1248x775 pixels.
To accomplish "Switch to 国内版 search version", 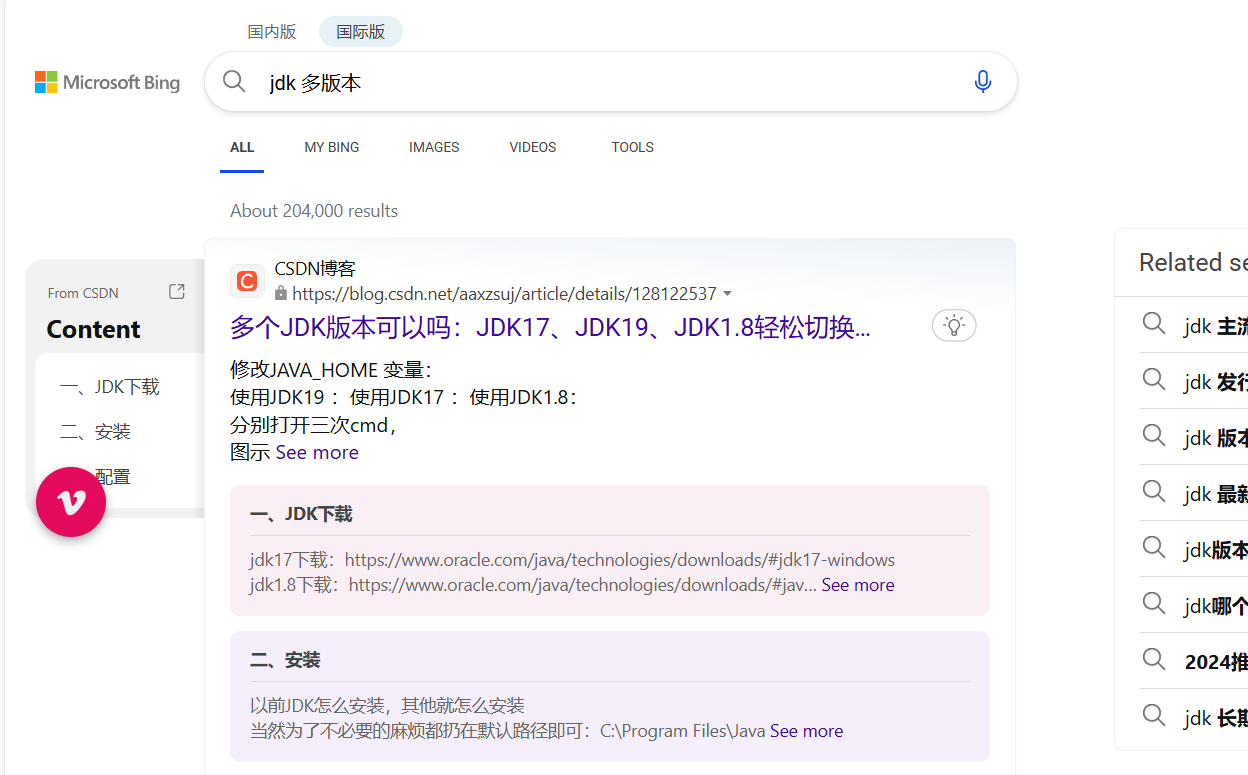I will tap(272, 32).
